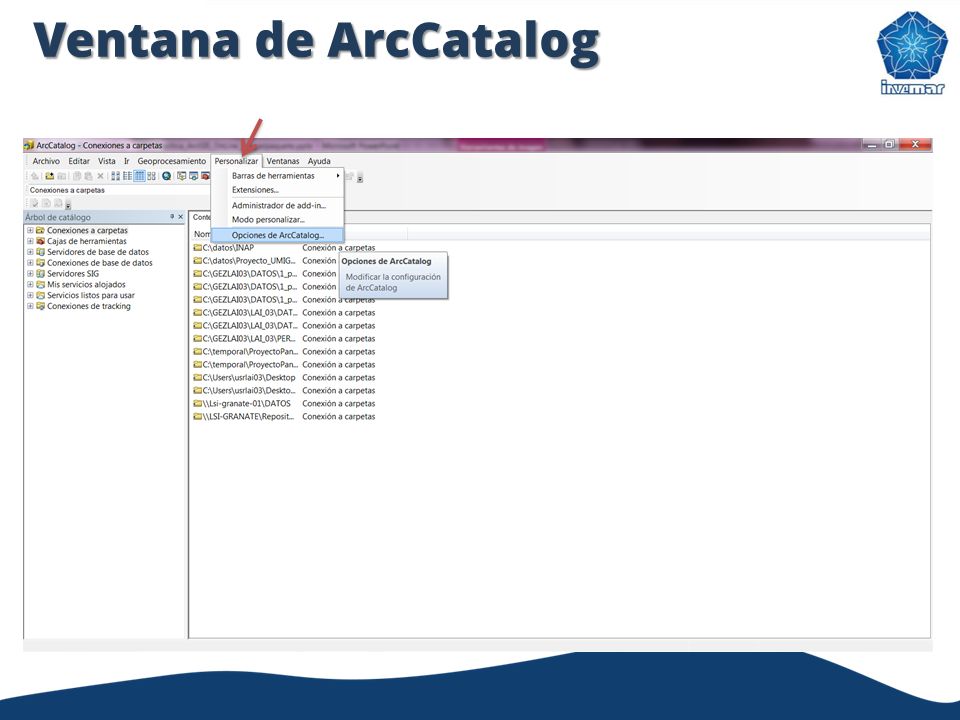Click the Paste toolbar icon
This screenshot has height=720, width=960.
coord(89,176)
